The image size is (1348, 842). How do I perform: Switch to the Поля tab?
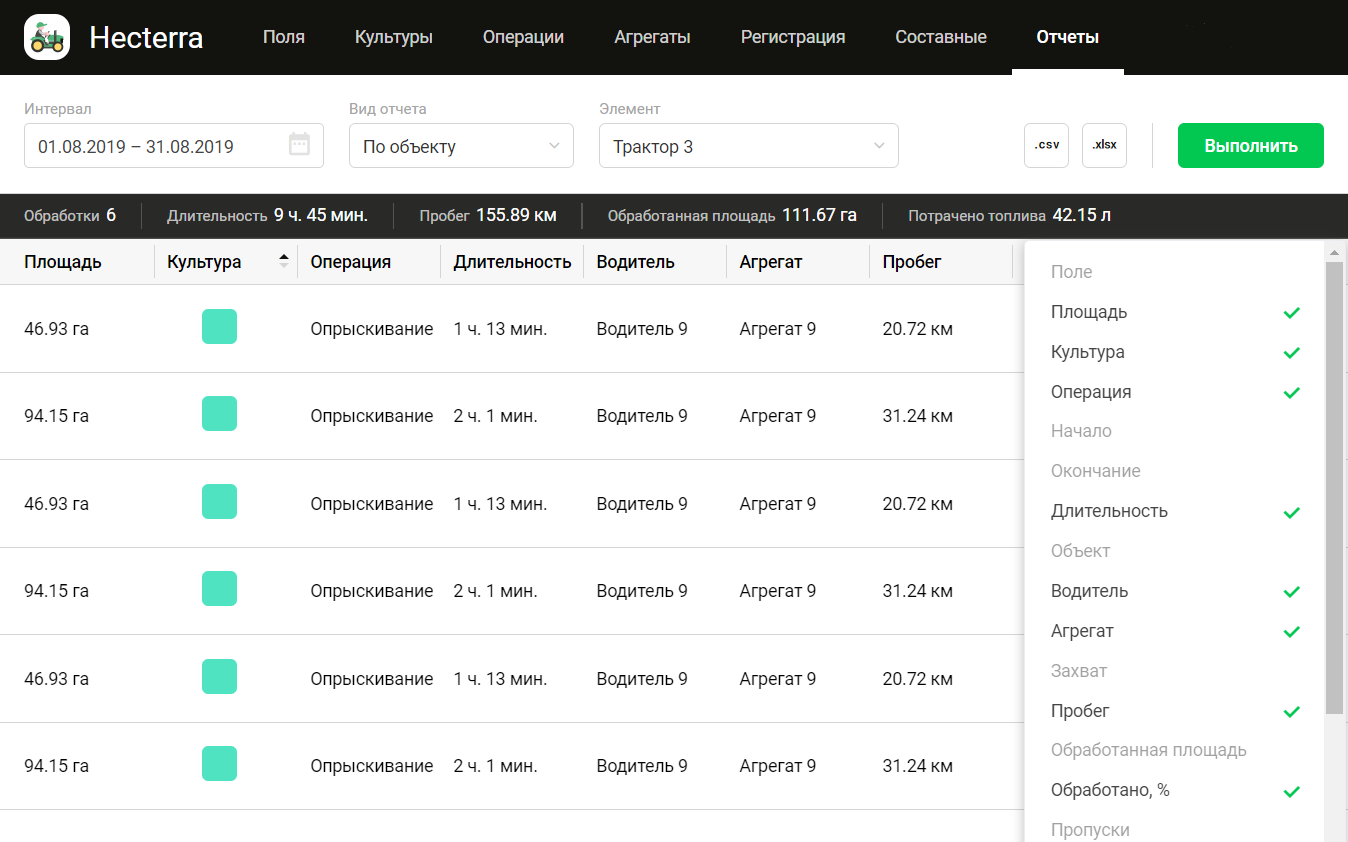point(284,37)
